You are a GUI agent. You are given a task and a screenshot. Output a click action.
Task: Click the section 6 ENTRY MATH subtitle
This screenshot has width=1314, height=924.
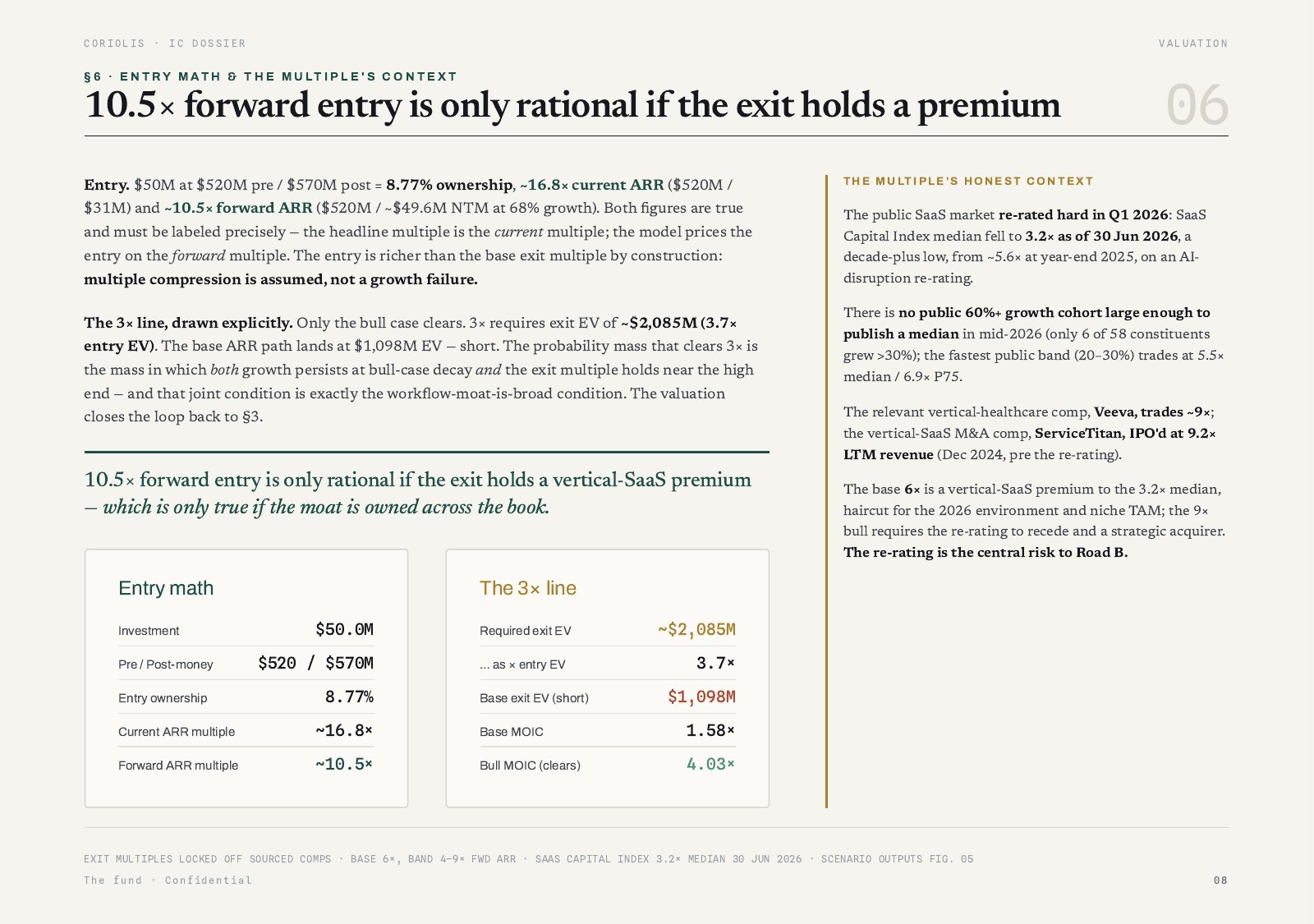(x=270, y=76)
